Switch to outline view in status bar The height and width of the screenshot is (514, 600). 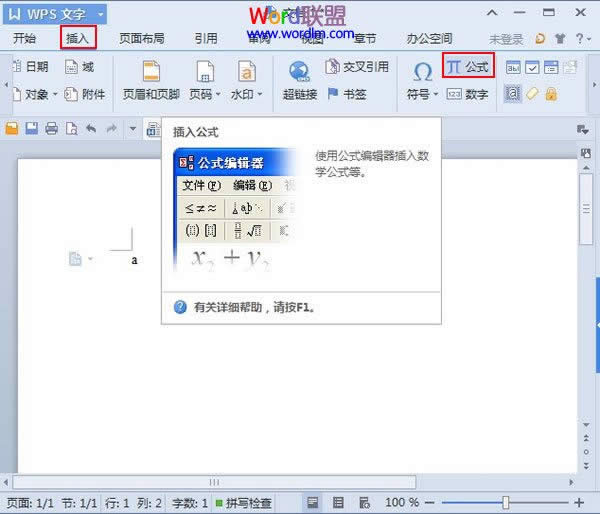pyautogui.click(x=338, y=502)
